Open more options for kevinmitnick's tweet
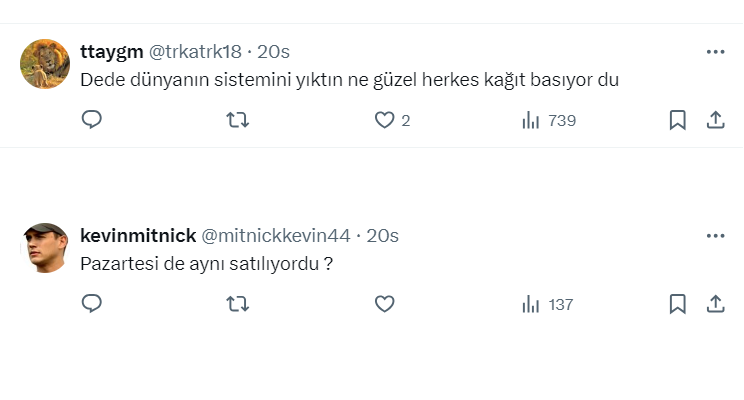 (715, 236)
